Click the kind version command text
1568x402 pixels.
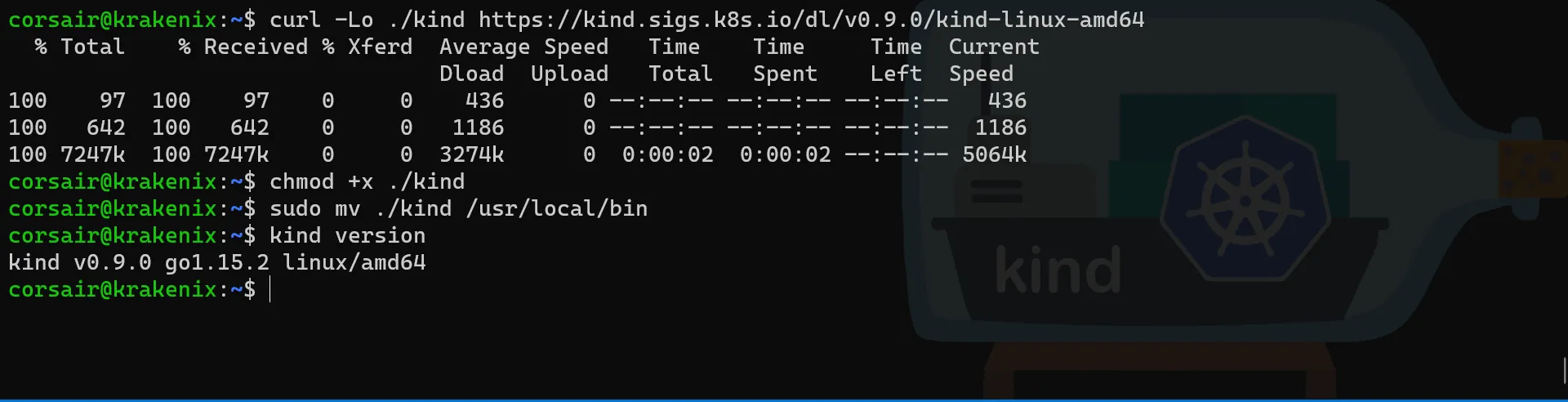click(347, 235)
